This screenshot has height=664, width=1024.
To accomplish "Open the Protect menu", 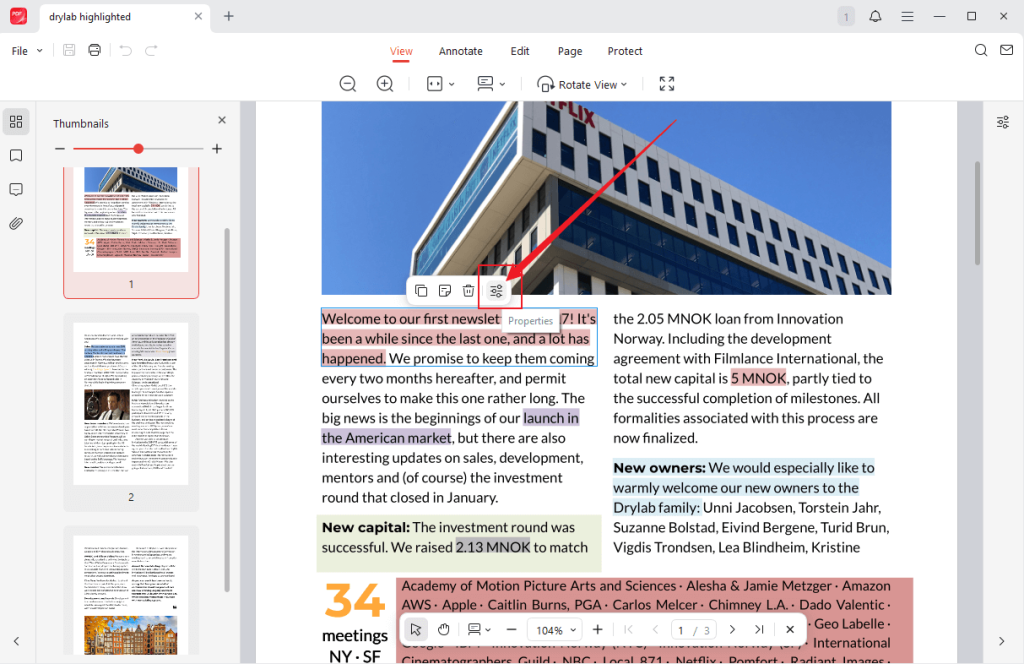I will pyautogui.click(x=624, y=51).
